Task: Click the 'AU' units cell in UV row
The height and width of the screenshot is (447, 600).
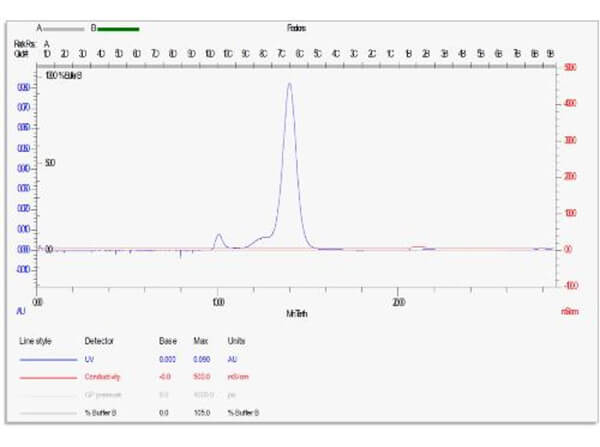Action: [232, 359]
